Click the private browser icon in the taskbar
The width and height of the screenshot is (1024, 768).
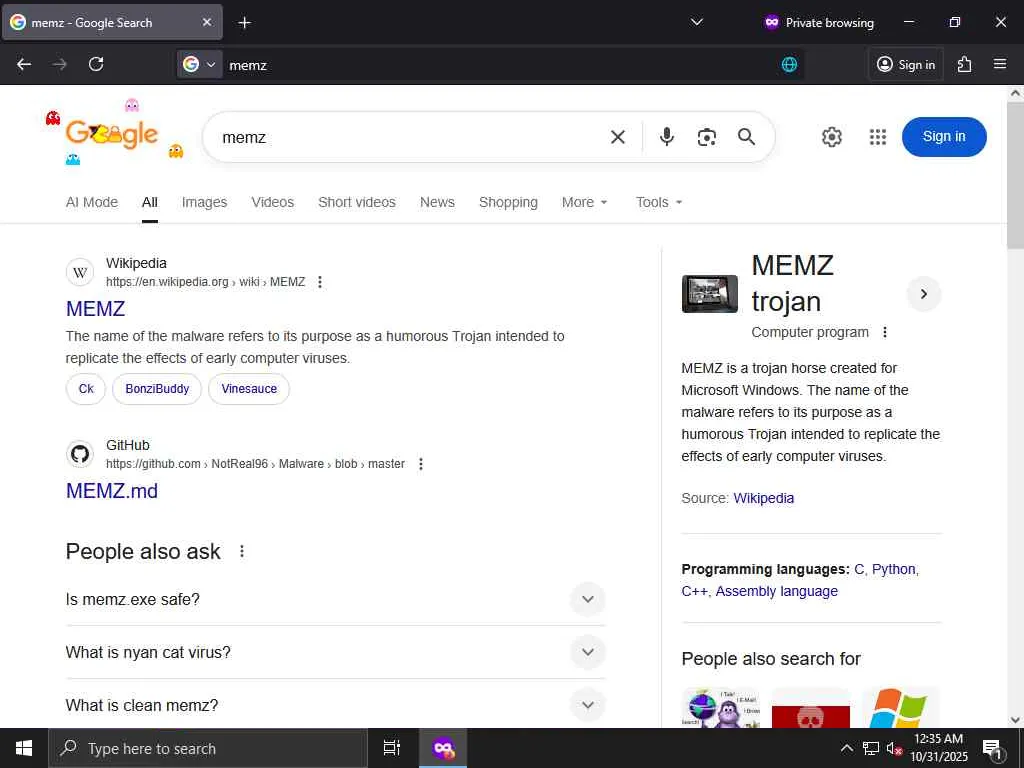tap(443, 748)
